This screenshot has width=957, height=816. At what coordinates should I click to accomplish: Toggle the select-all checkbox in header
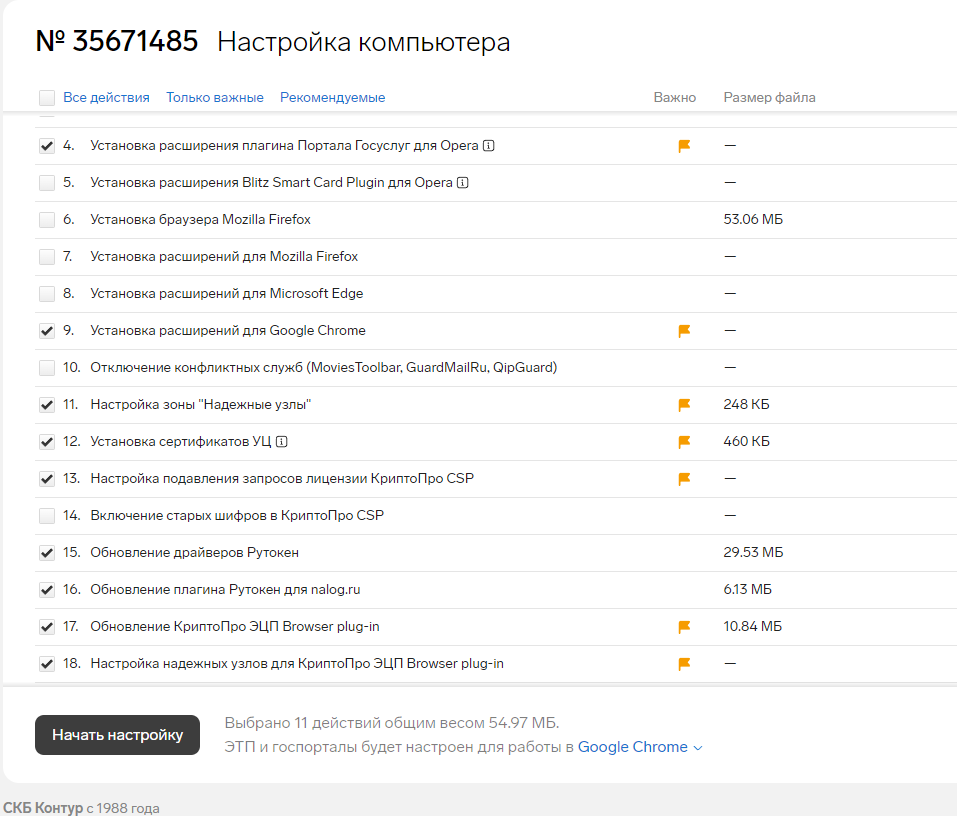tap(46, 97)
